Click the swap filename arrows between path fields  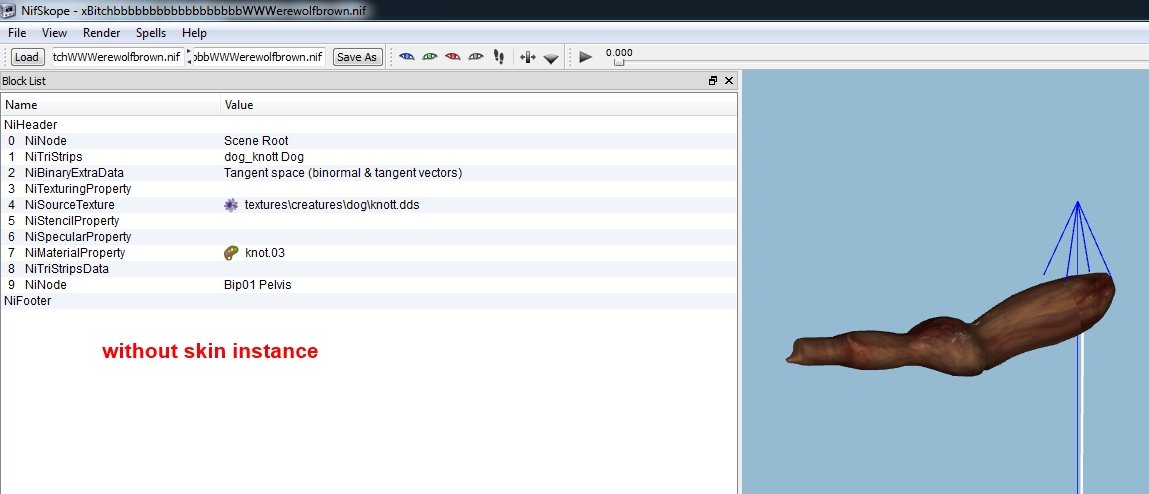coord(189,57)
